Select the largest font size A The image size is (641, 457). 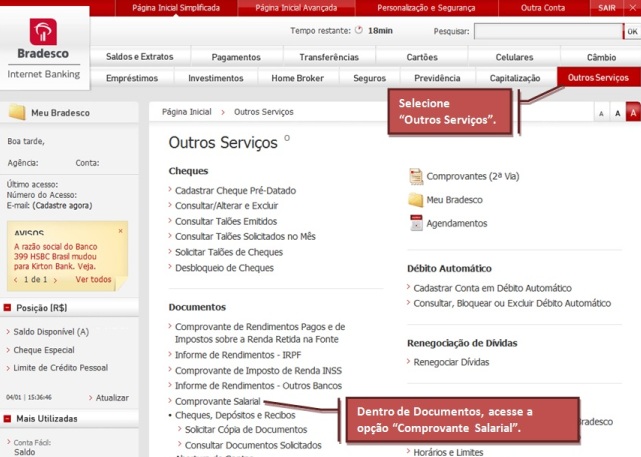[x=633, y=112]
